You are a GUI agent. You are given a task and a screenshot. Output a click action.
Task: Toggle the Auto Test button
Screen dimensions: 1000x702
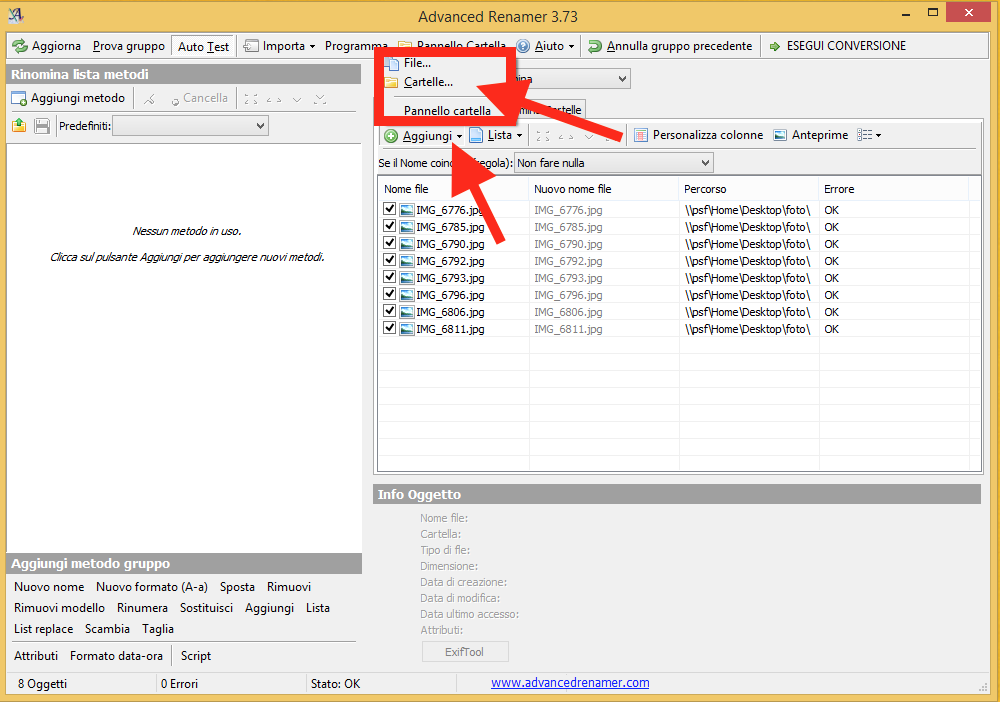point(203,47)
